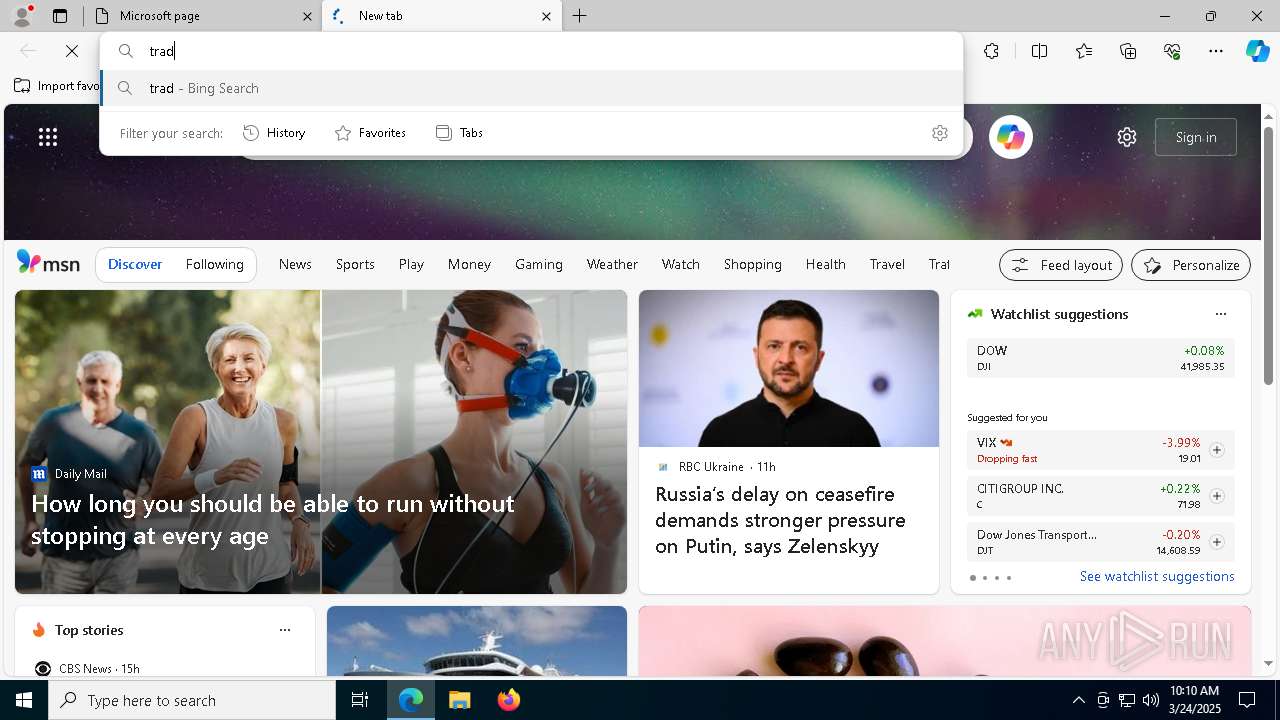Select the Discover feed tab
This screenshot has width=1280, height=720.
(135, 264)
